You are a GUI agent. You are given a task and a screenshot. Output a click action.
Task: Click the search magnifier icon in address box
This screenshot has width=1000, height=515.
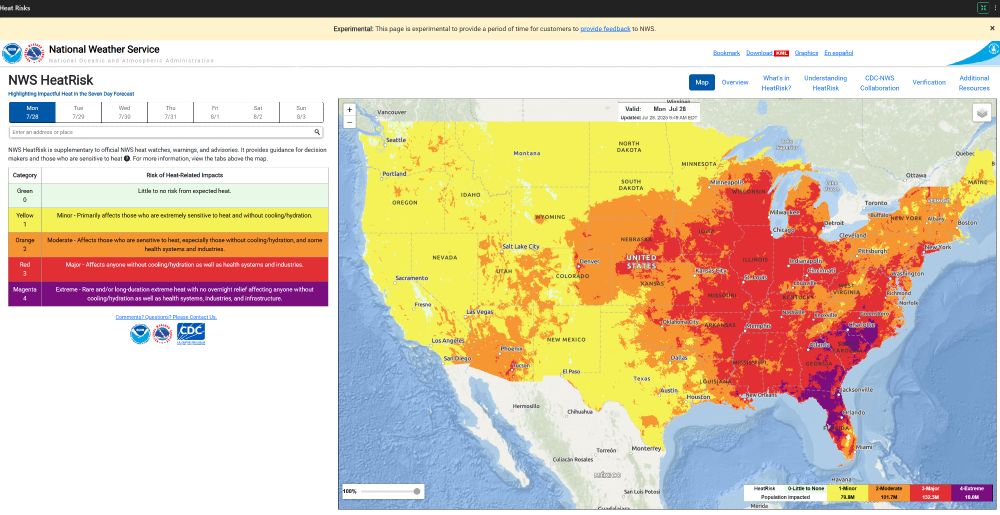click(x=317, y=132)
